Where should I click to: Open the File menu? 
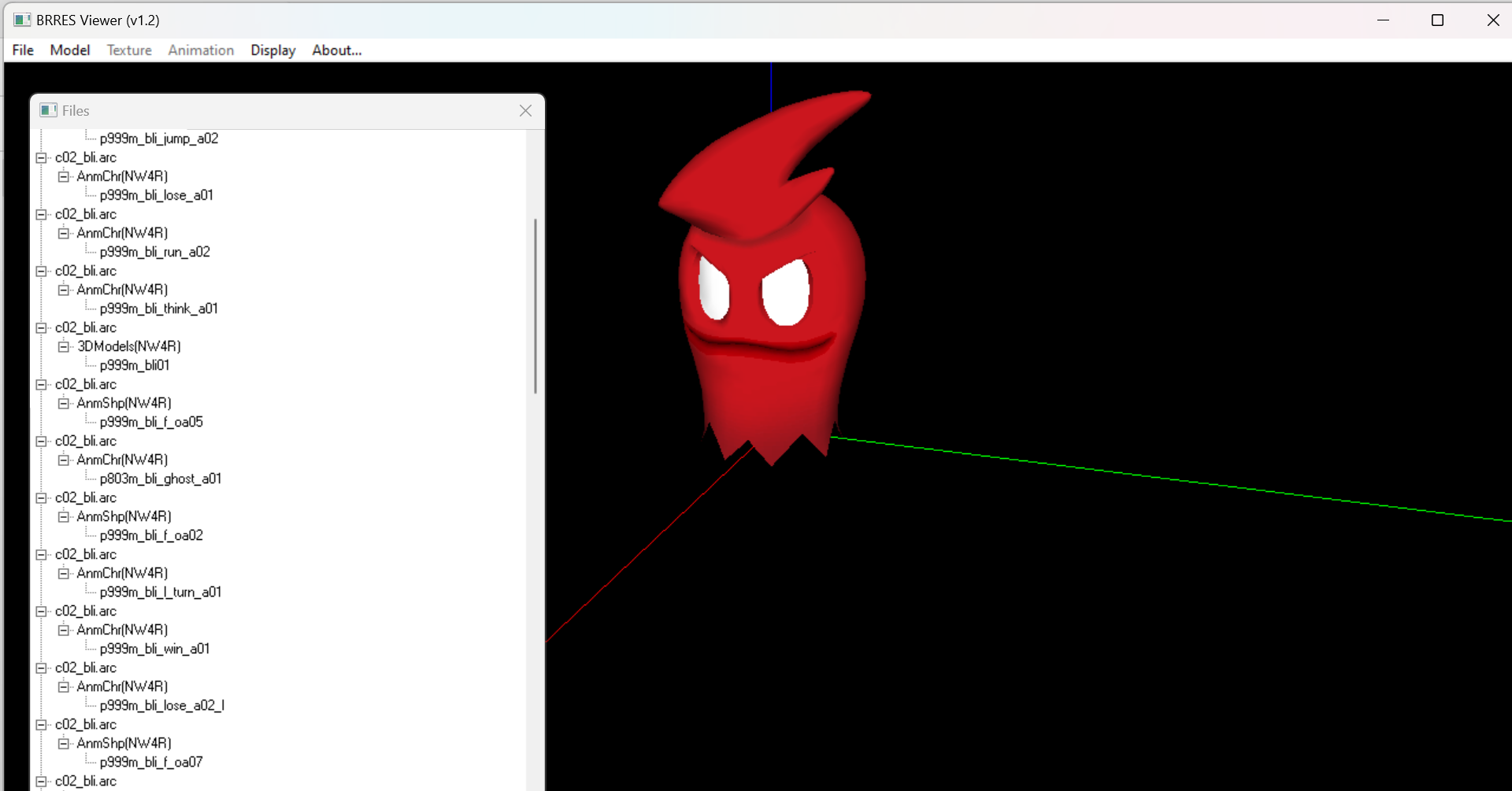23,50
